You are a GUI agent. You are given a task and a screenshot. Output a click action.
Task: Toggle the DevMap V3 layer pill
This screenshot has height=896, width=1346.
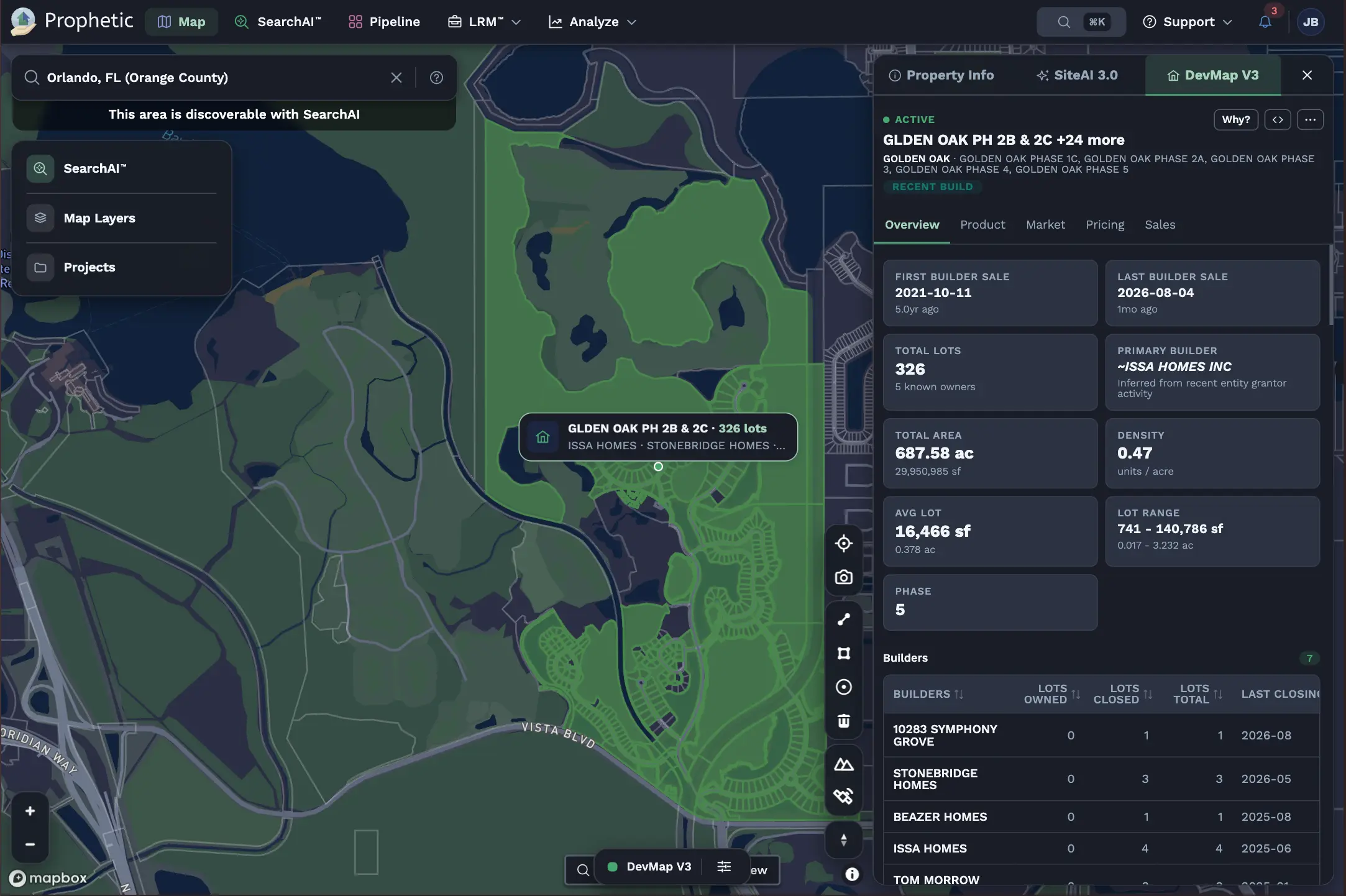pyautogui.click(x=649, y=867)
